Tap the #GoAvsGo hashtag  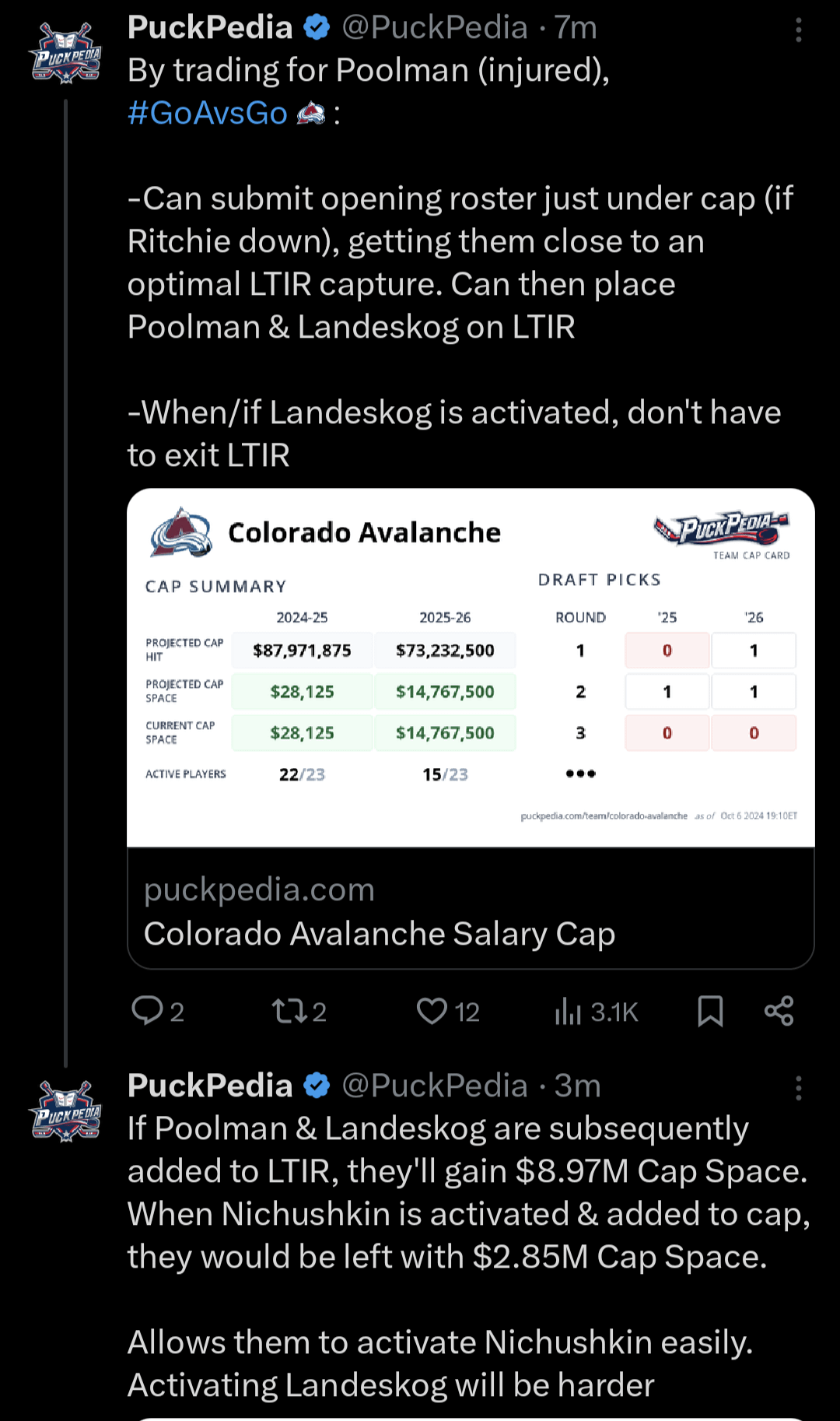(208, 114)
